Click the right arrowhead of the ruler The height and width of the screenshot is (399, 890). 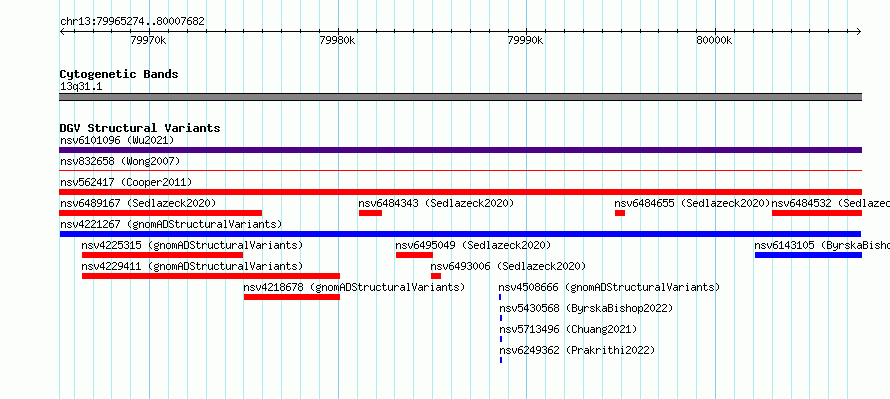[859, 31]
